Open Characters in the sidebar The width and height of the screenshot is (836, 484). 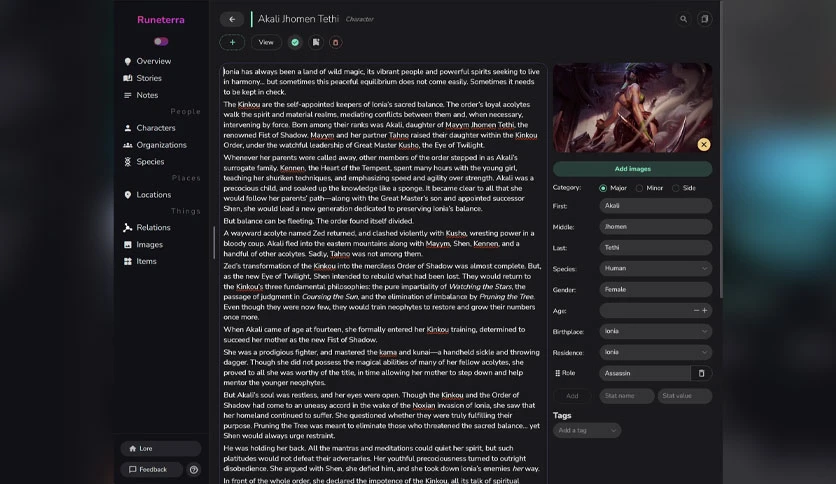coord(156,128)
